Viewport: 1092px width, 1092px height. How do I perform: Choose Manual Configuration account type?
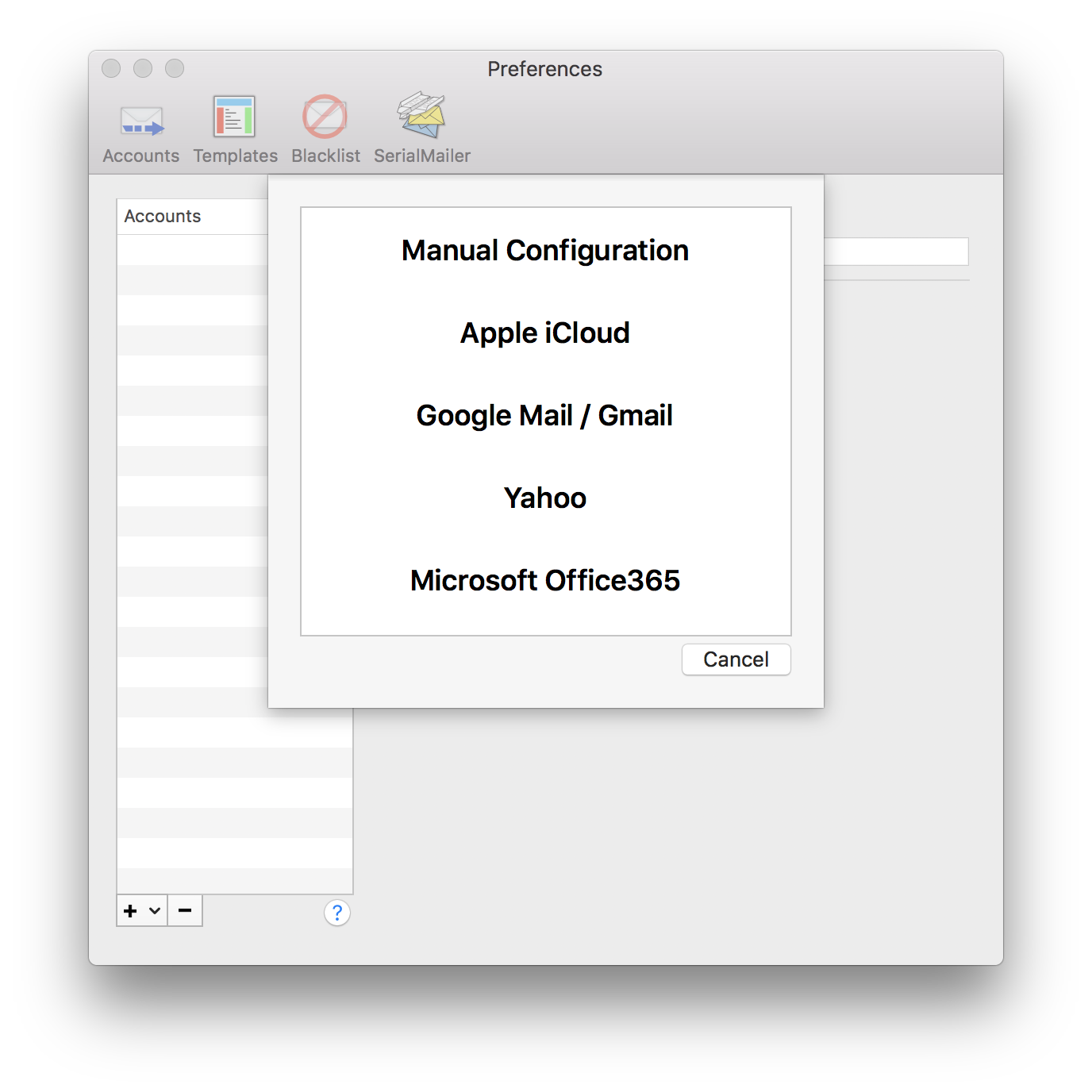click(545, 251)
